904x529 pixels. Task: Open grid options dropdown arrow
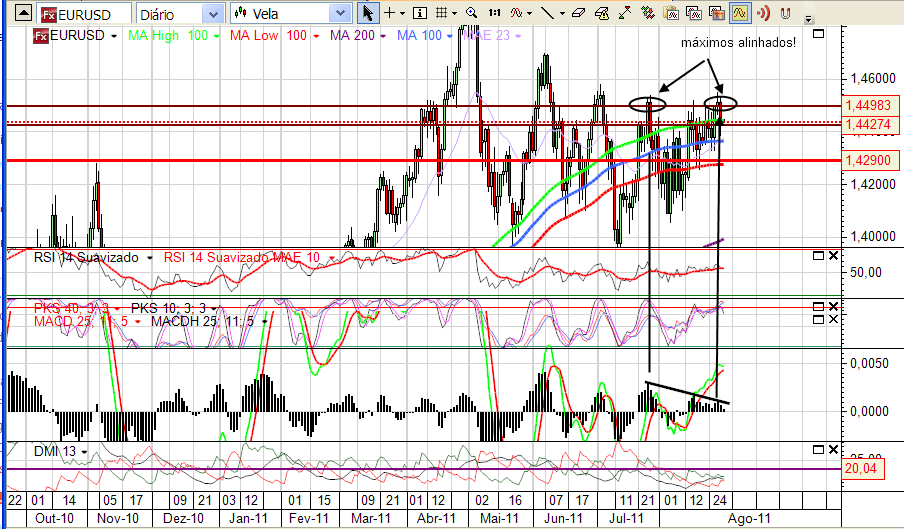point(454,13)
